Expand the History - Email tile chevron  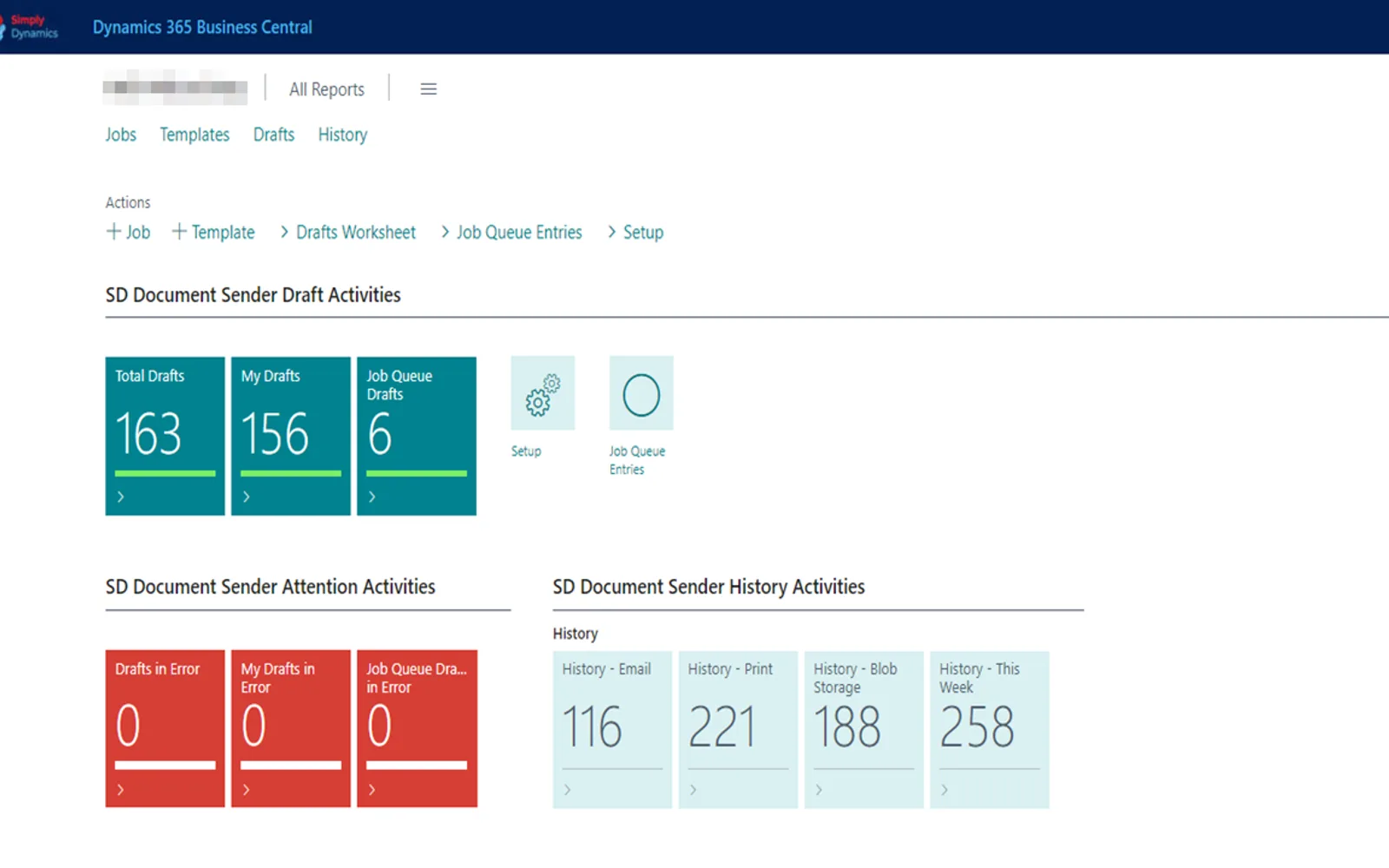(x=568, y=790)
